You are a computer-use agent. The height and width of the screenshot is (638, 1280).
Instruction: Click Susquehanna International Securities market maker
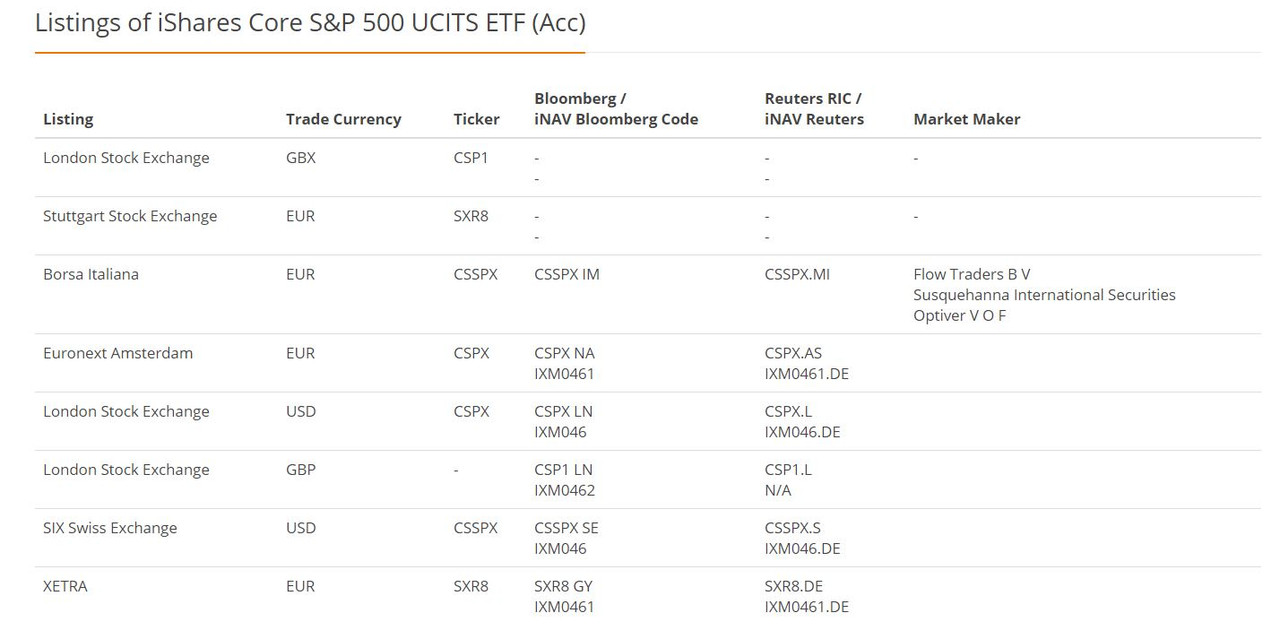[1044, 295]
